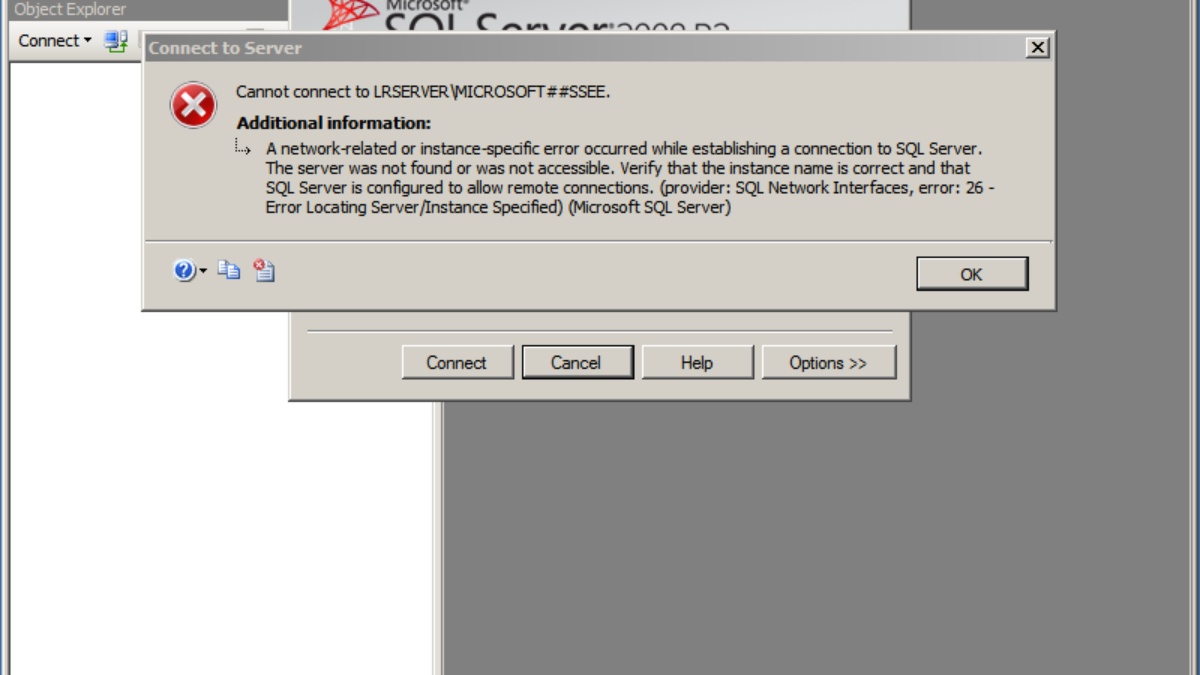Show technical details icon with red mark
This screenshot has height=675, width=1200.
coord(264,270)
